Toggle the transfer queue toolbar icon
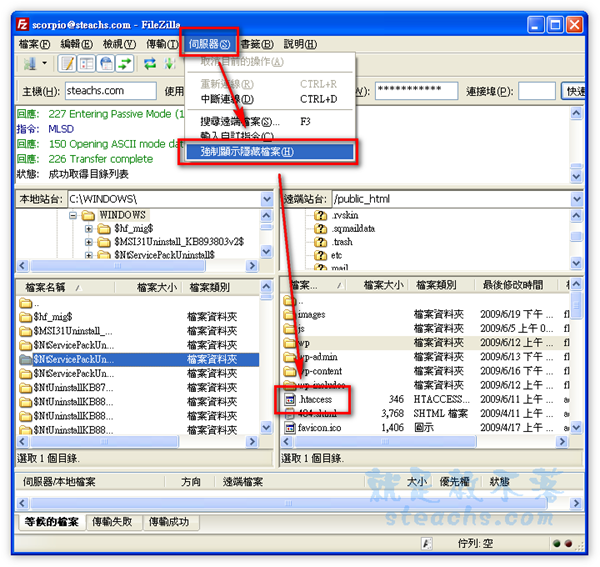 tap(125, 64)
